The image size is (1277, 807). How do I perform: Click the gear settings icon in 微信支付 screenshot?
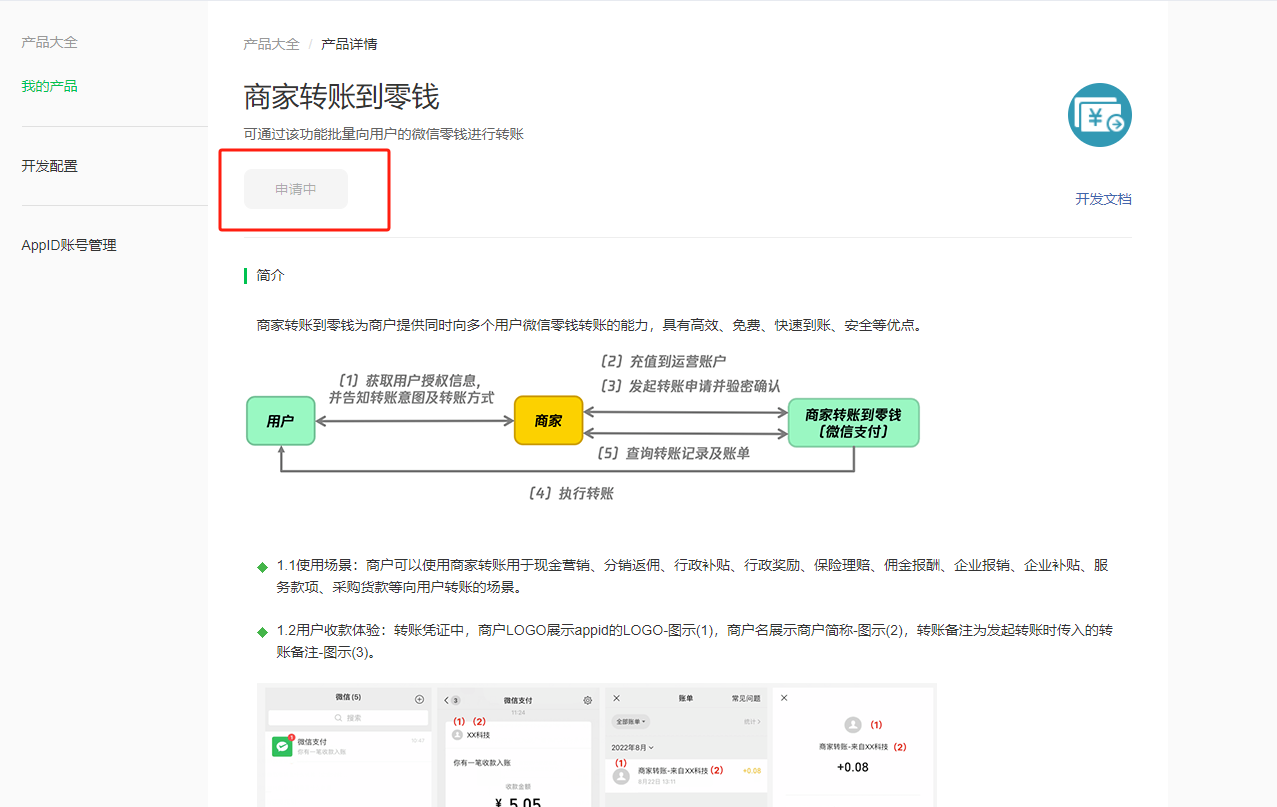587,701
